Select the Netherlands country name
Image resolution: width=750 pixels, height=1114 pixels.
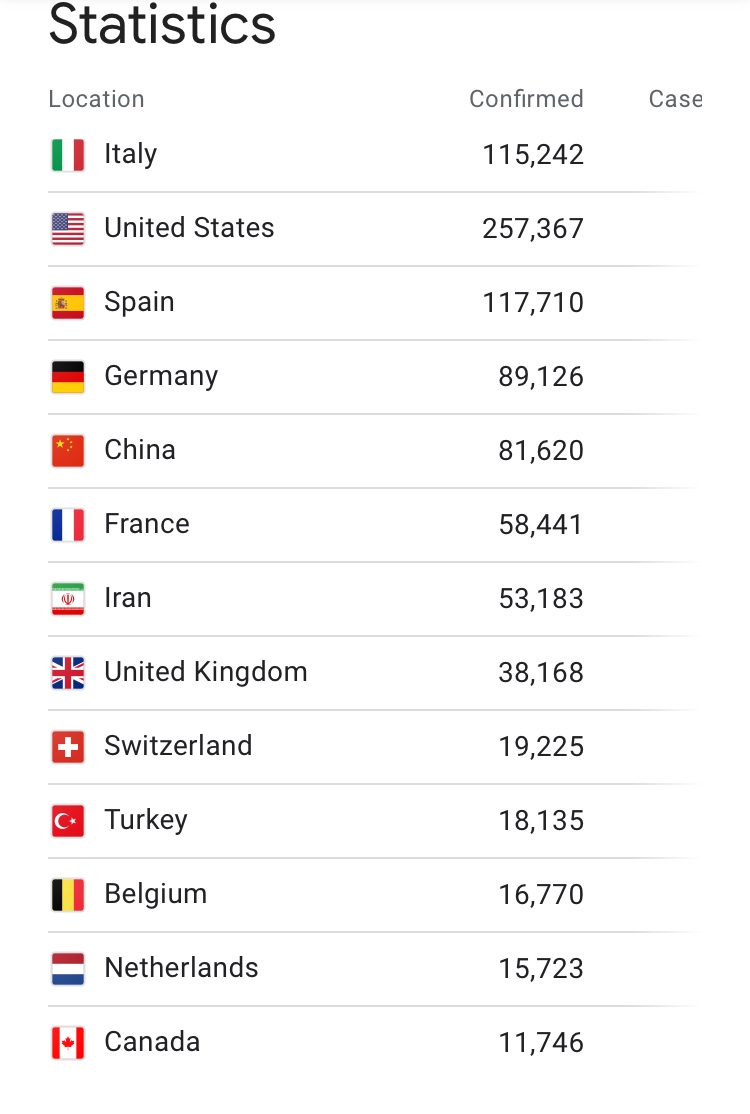click(x=181, y=968)
